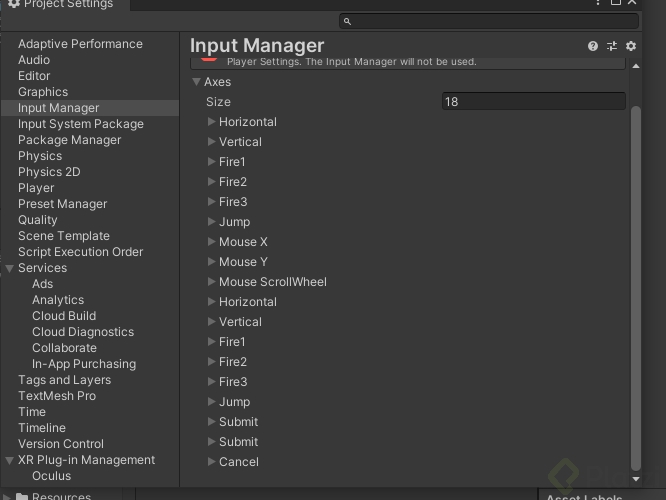The image size is (666, 500).
Task: Open Player settings
Action: 36,188
